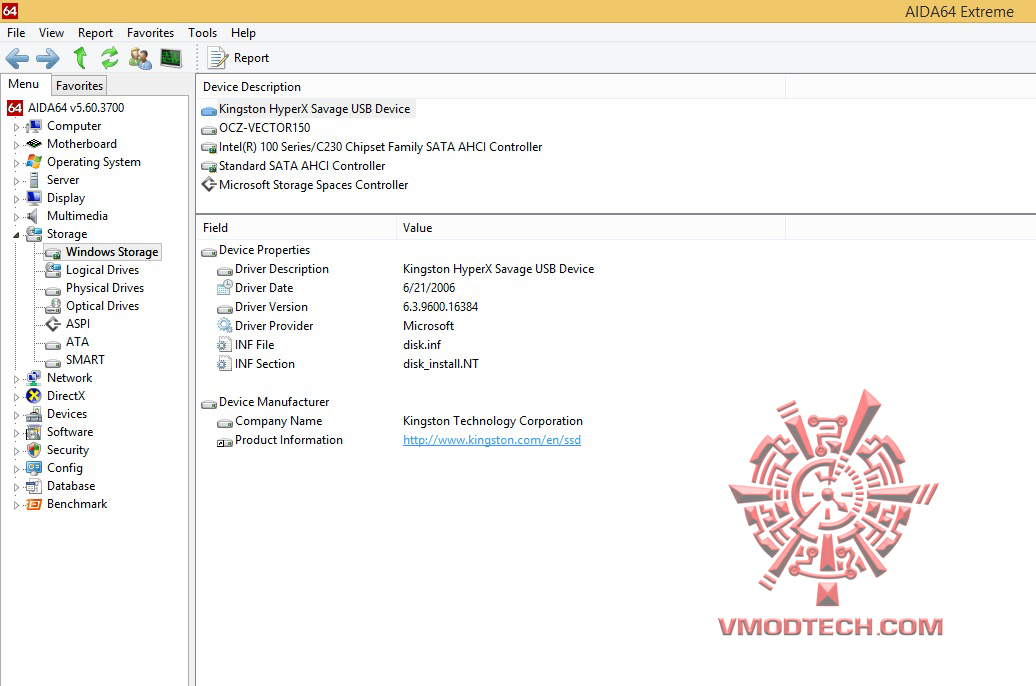Select Standard SATA AHCI Controller
Image resolution: width=1036 pixels, height=686 pixels.
[x=293, y=167]
